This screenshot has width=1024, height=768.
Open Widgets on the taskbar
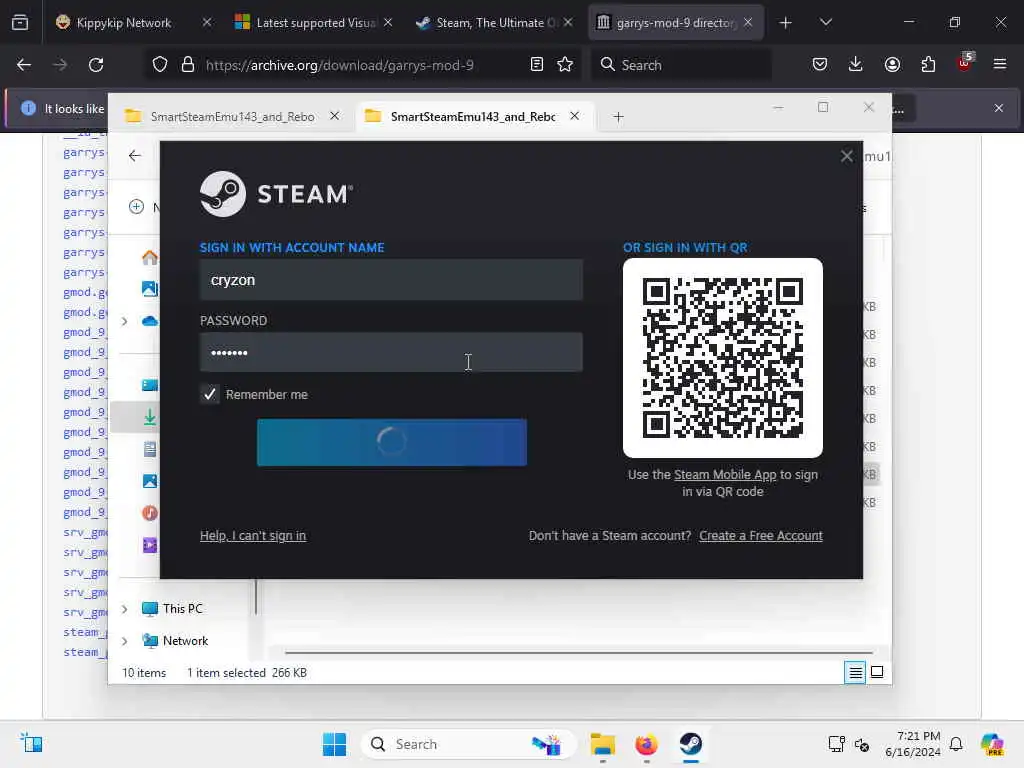tap(31, 743)
